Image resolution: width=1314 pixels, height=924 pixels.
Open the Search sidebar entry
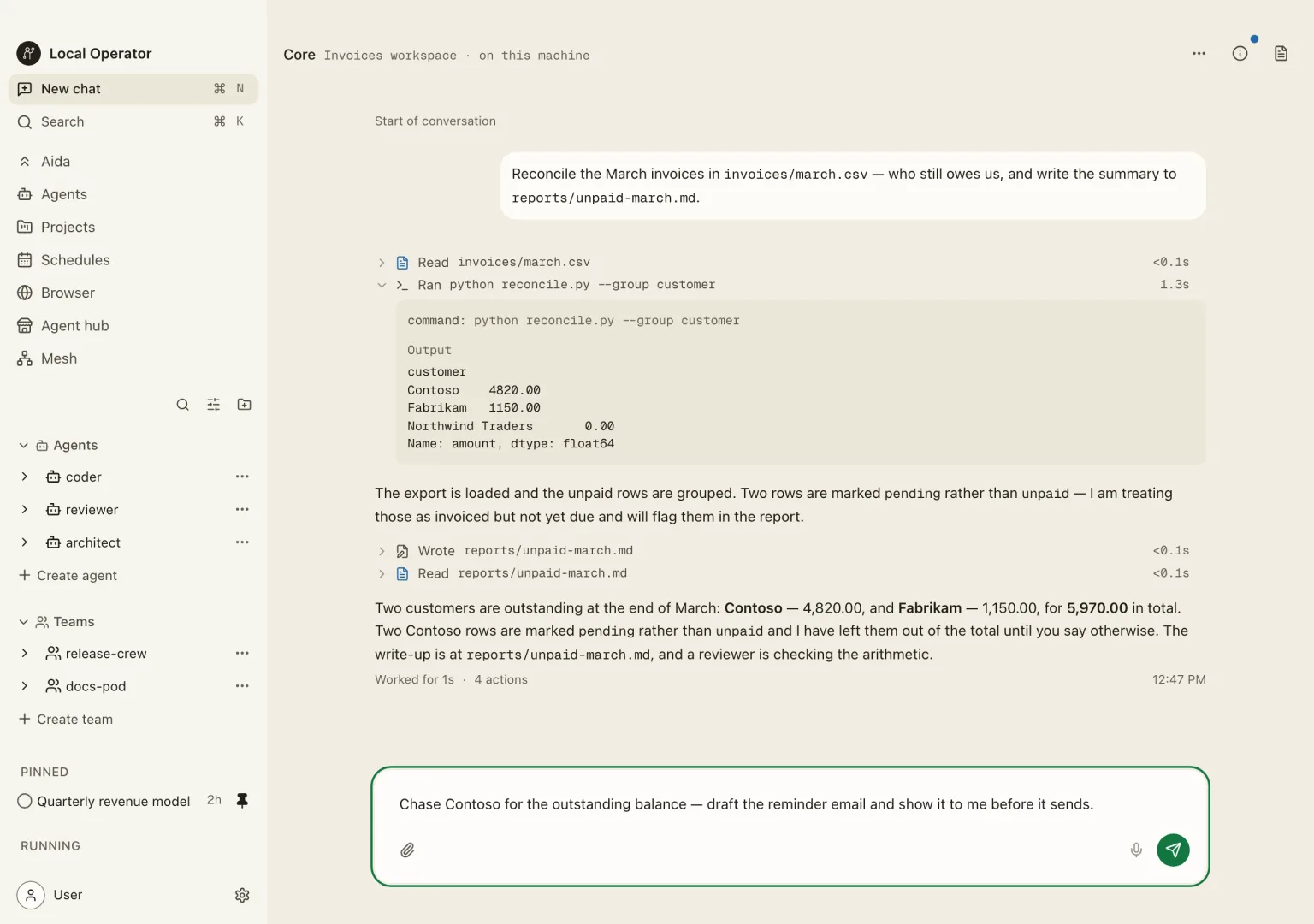coord(133,121)
